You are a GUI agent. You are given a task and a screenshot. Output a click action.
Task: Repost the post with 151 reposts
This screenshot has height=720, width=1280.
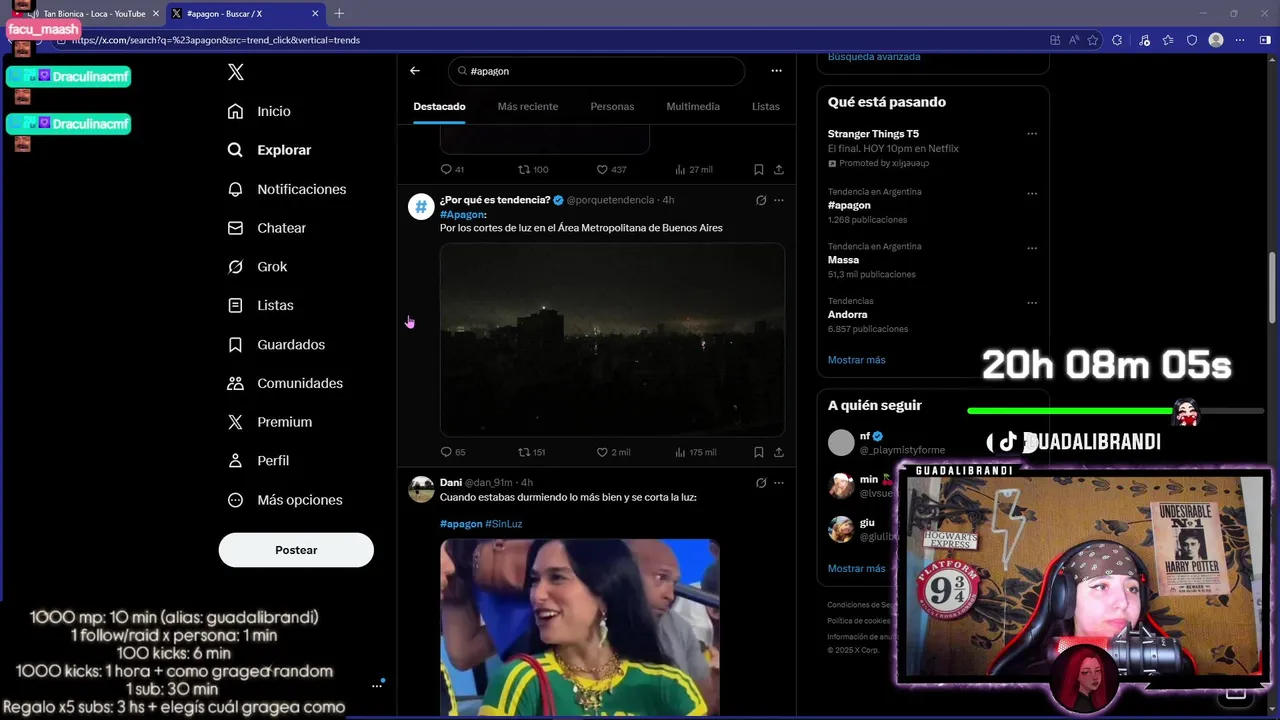click(x=532, y=452)
